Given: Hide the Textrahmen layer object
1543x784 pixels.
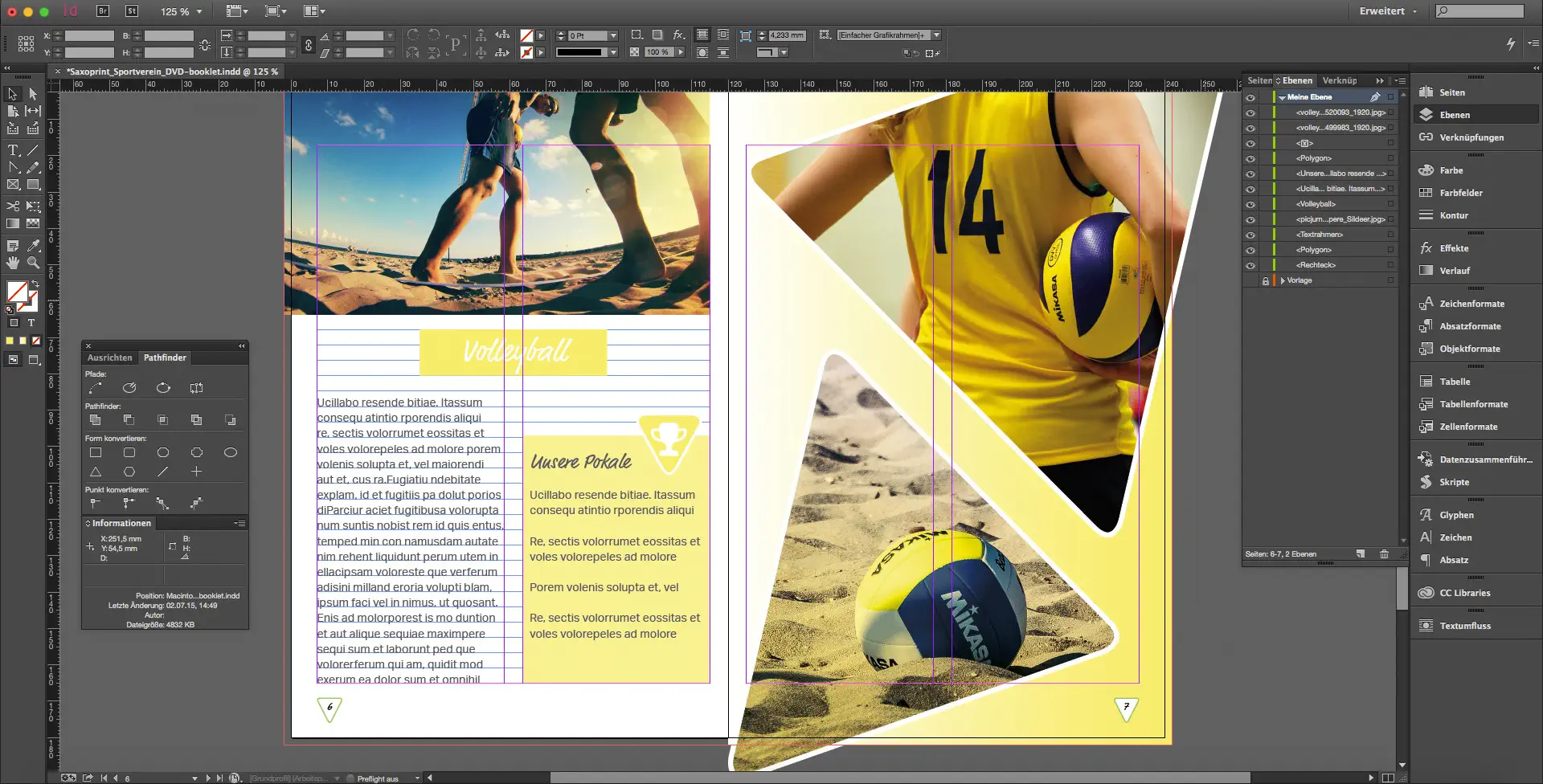Looking at the screenshot, I should (x=1250, y=235).
